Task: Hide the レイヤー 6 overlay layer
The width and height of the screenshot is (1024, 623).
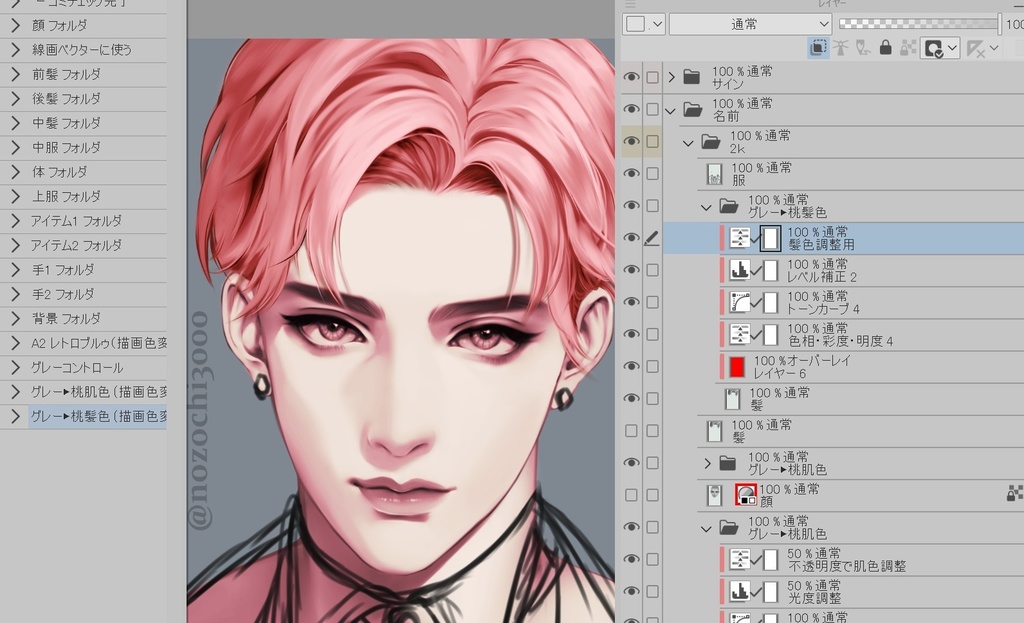Action: (631, 366)
